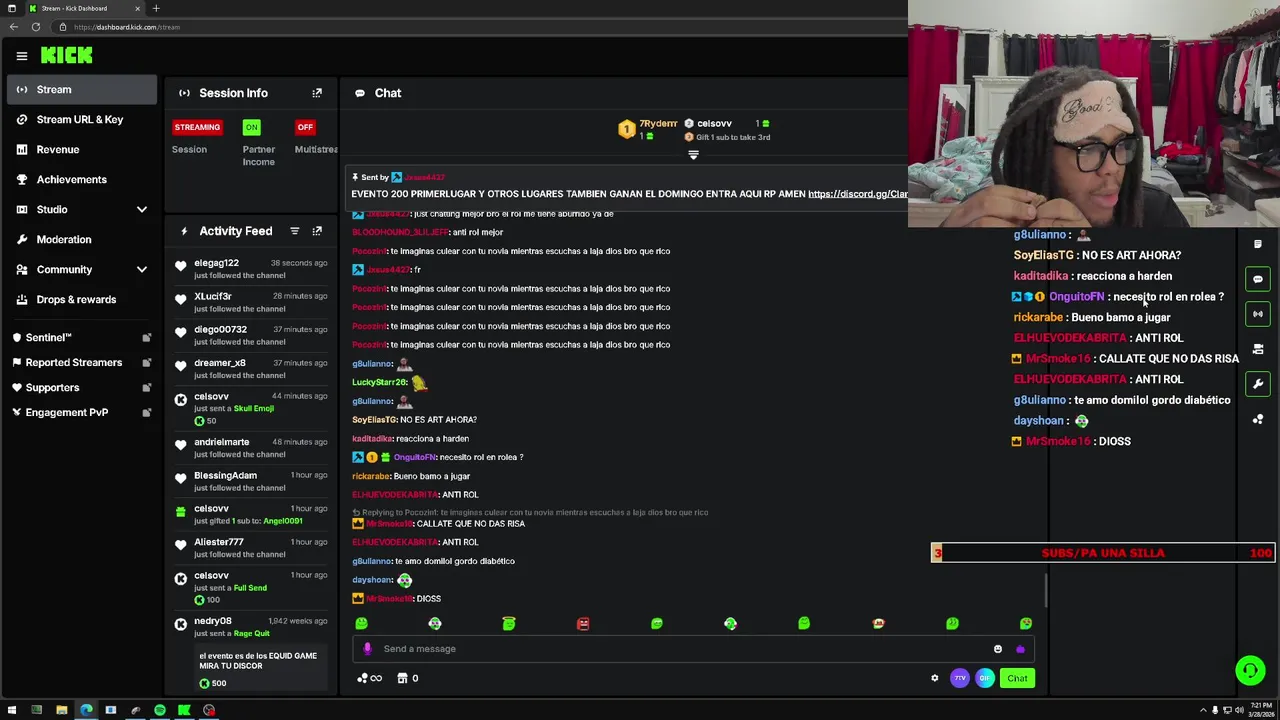Reload the page with the browser refresh button
Image resolution: width=1280 pixels, height=720 pixels.
(36, 27)
